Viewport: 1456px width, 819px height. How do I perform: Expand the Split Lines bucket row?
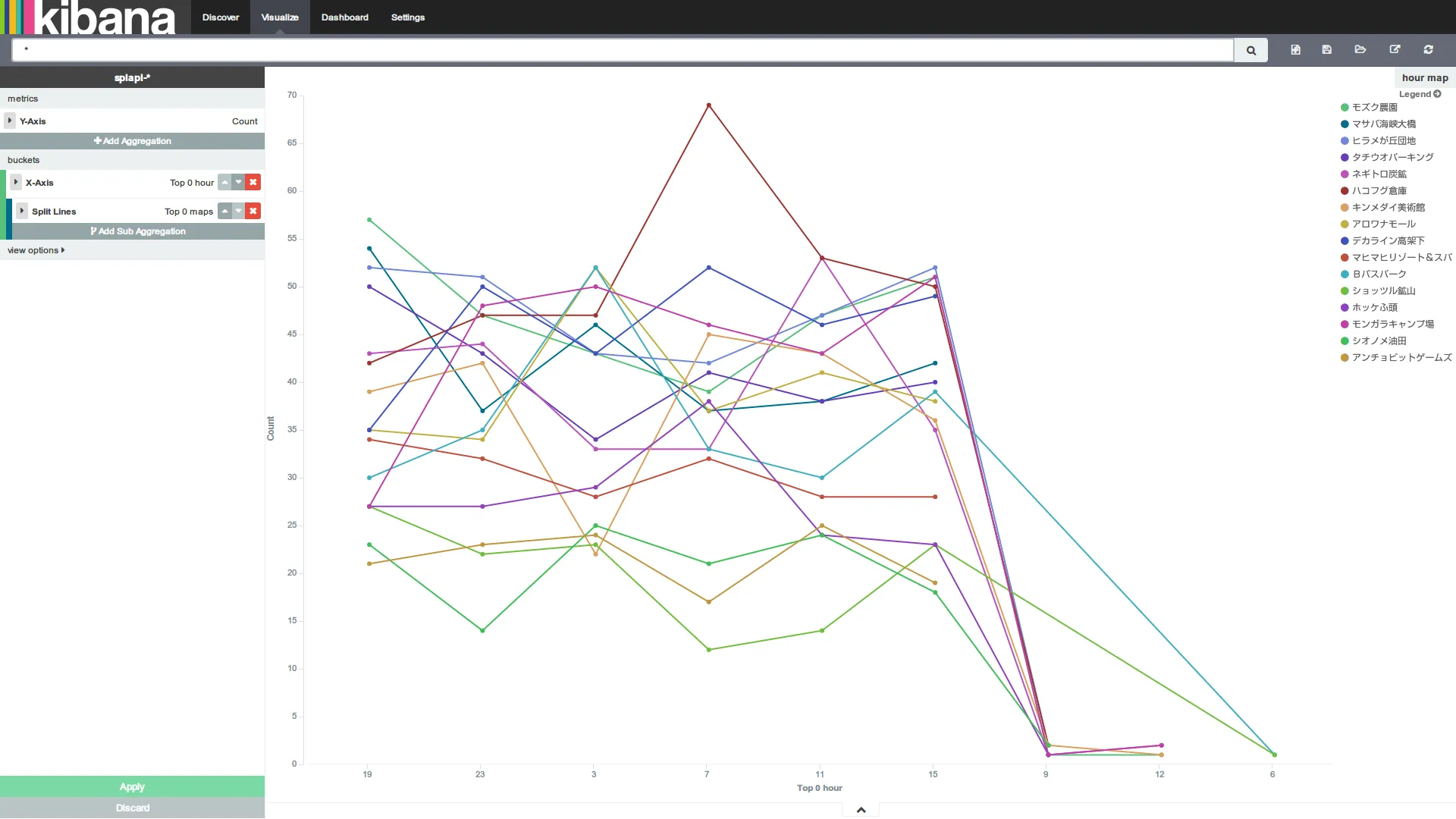click(22, 211)
